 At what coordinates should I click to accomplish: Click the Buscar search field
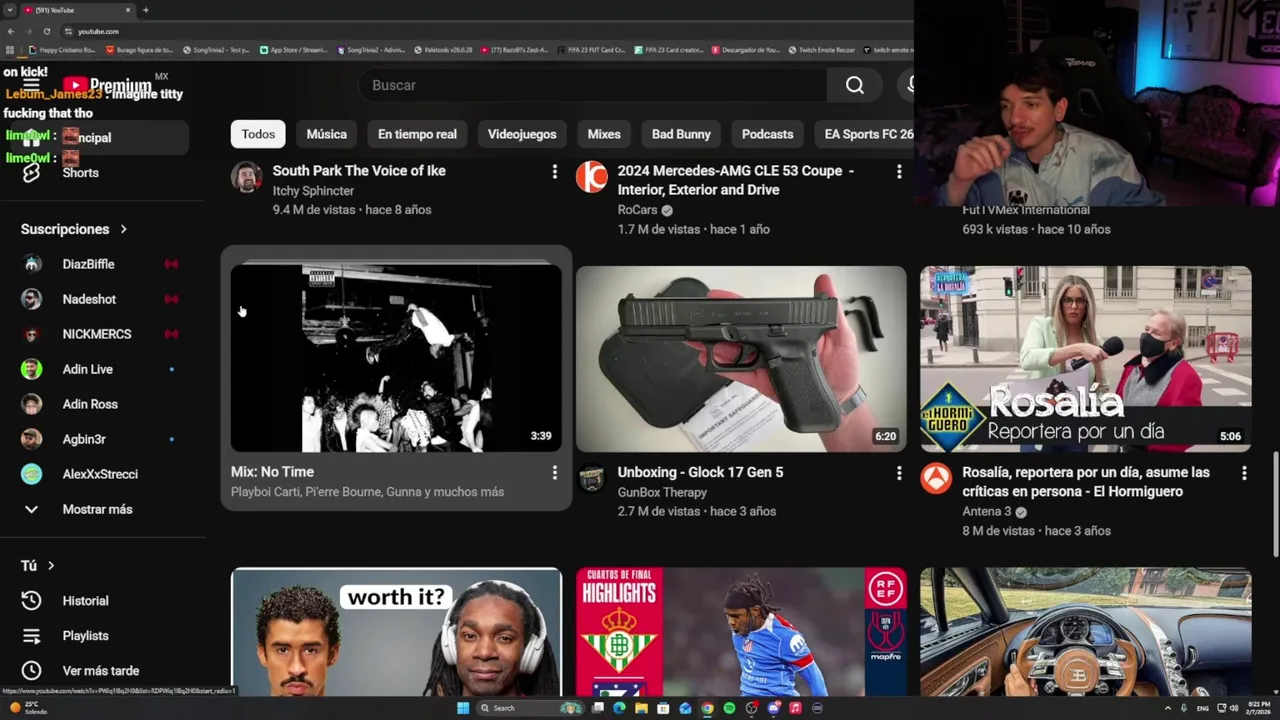pyautogui.click(x=592, y=85)
